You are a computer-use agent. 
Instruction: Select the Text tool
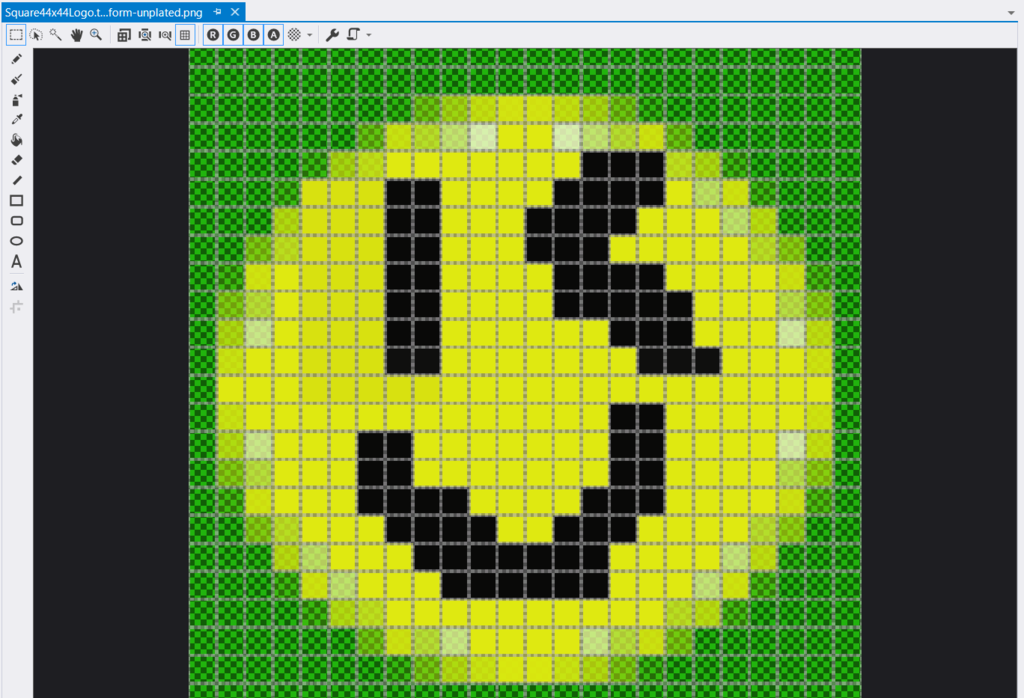tap(16, 261)
